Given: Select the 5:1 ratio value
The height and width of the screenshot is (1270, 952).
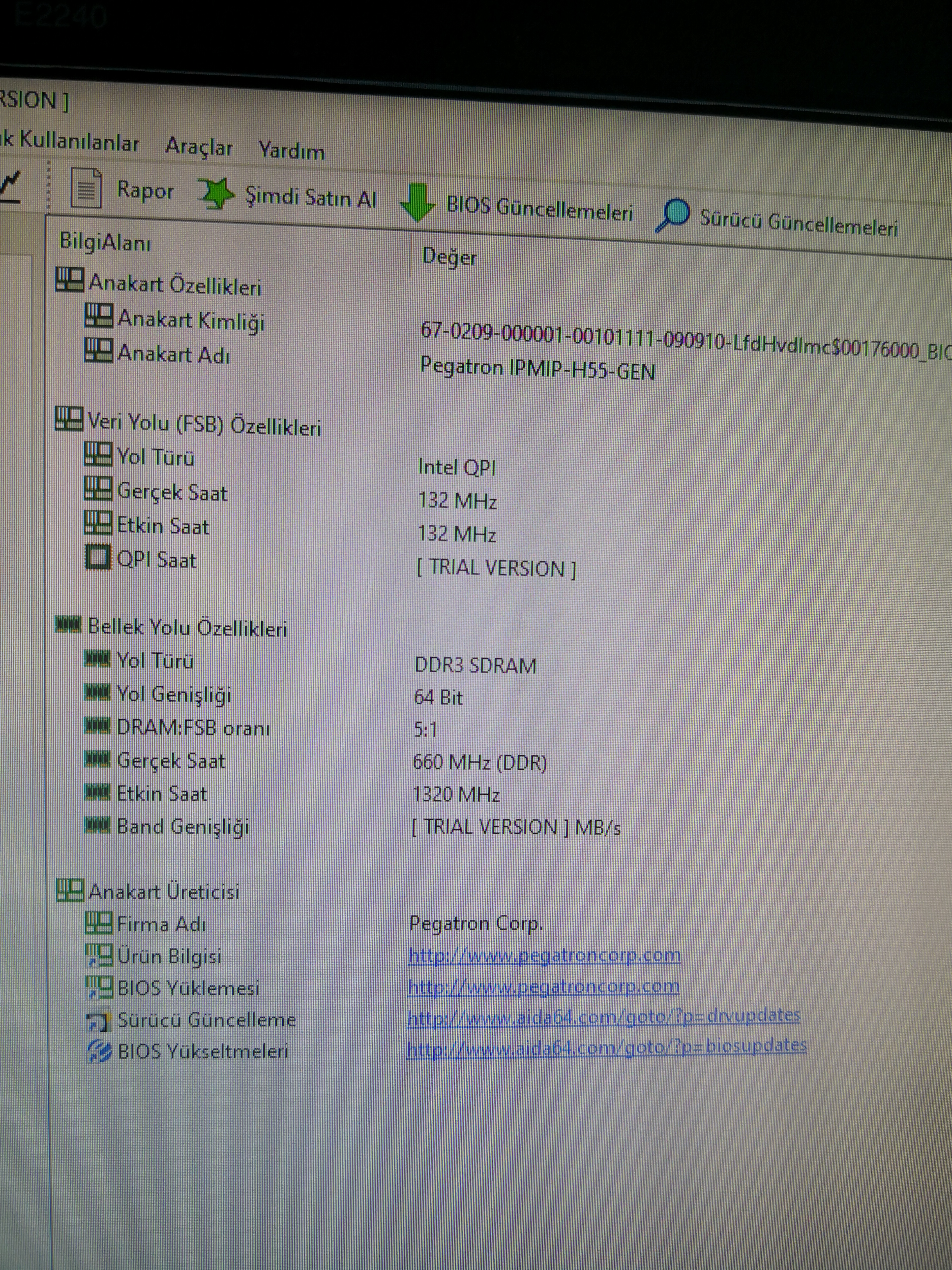Looking at the screenshot, I should coord(425,730).
